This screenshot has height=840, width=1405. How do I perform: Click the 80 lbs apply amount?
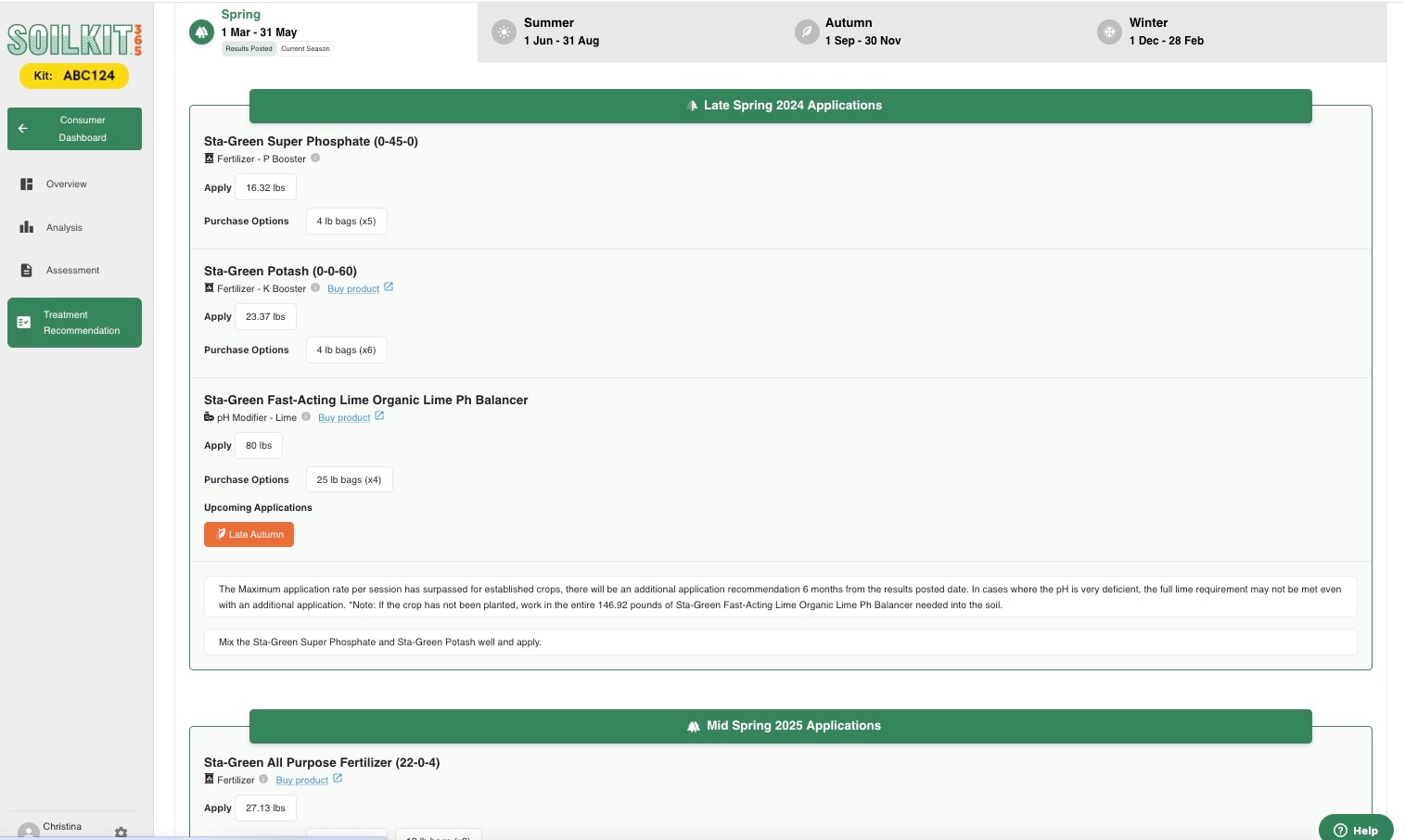(x=259, y=445)
